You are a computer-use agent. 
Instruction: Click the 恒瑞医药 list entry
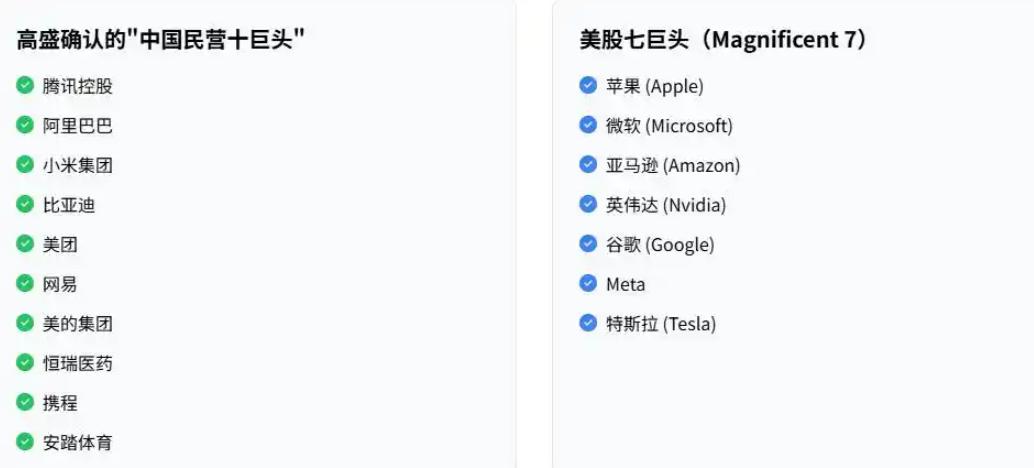pos(77,363)
